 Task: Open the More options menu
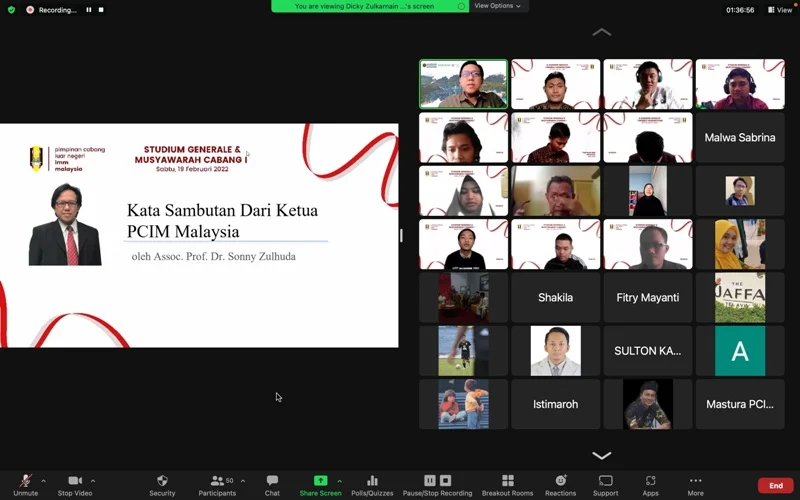695,485
